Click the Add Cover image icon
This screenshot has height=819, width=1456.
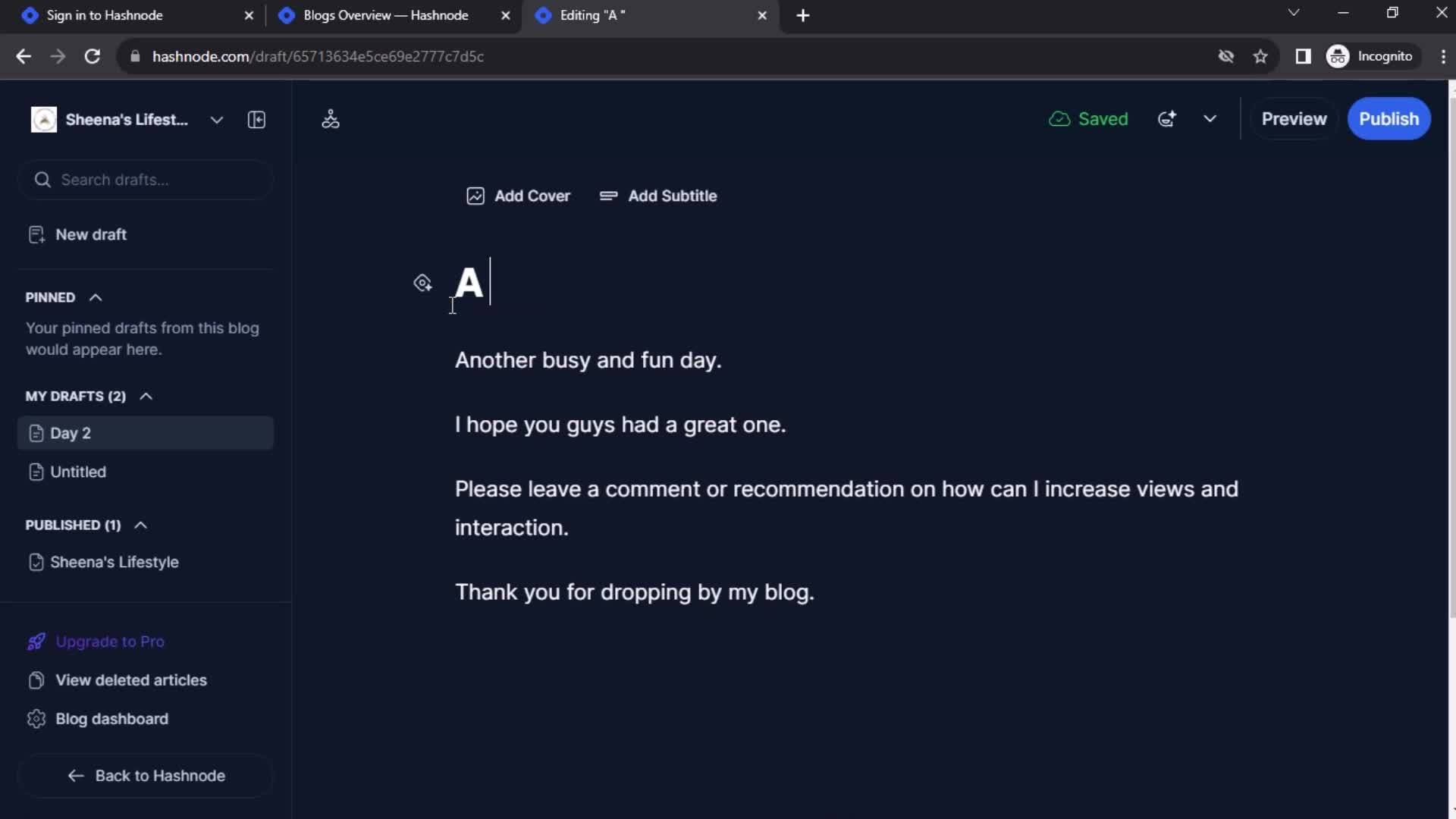(475, 196)
